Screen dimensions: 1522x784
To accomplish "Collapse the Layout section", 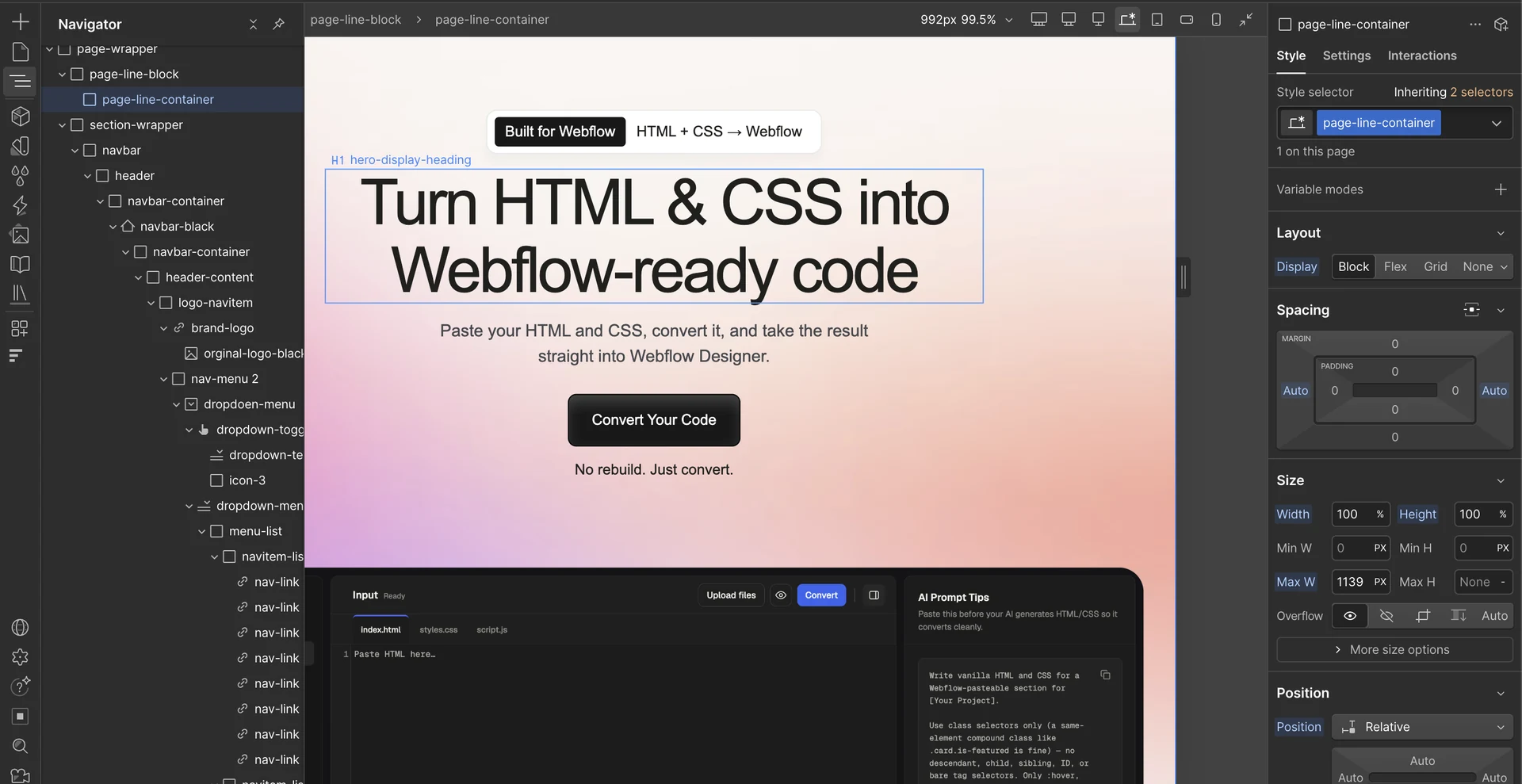I will coord(1500,233).
